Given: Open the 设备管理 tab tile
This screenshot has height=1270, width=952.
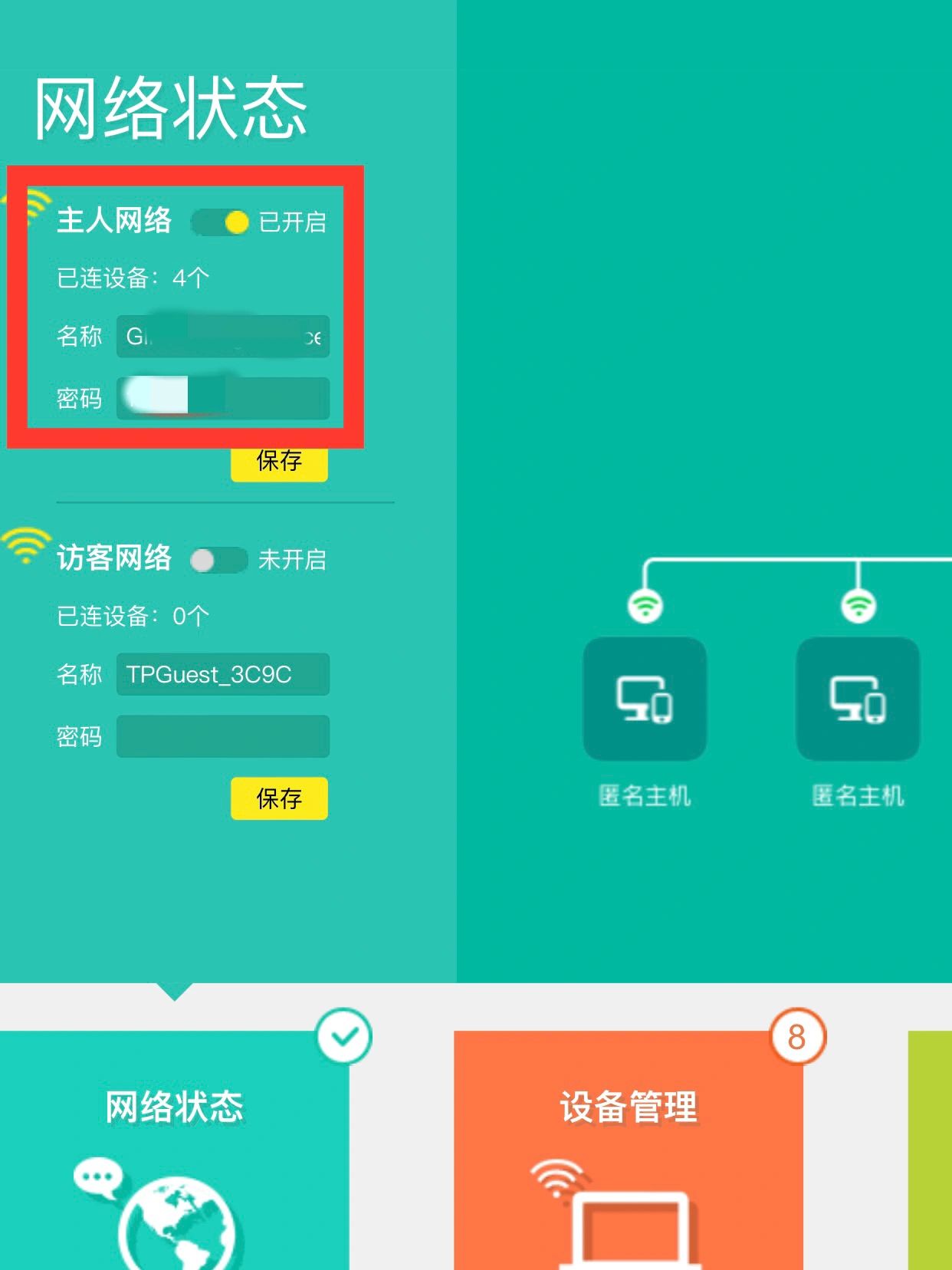Looking at the screenshot, I should (x=629, y=1150).
